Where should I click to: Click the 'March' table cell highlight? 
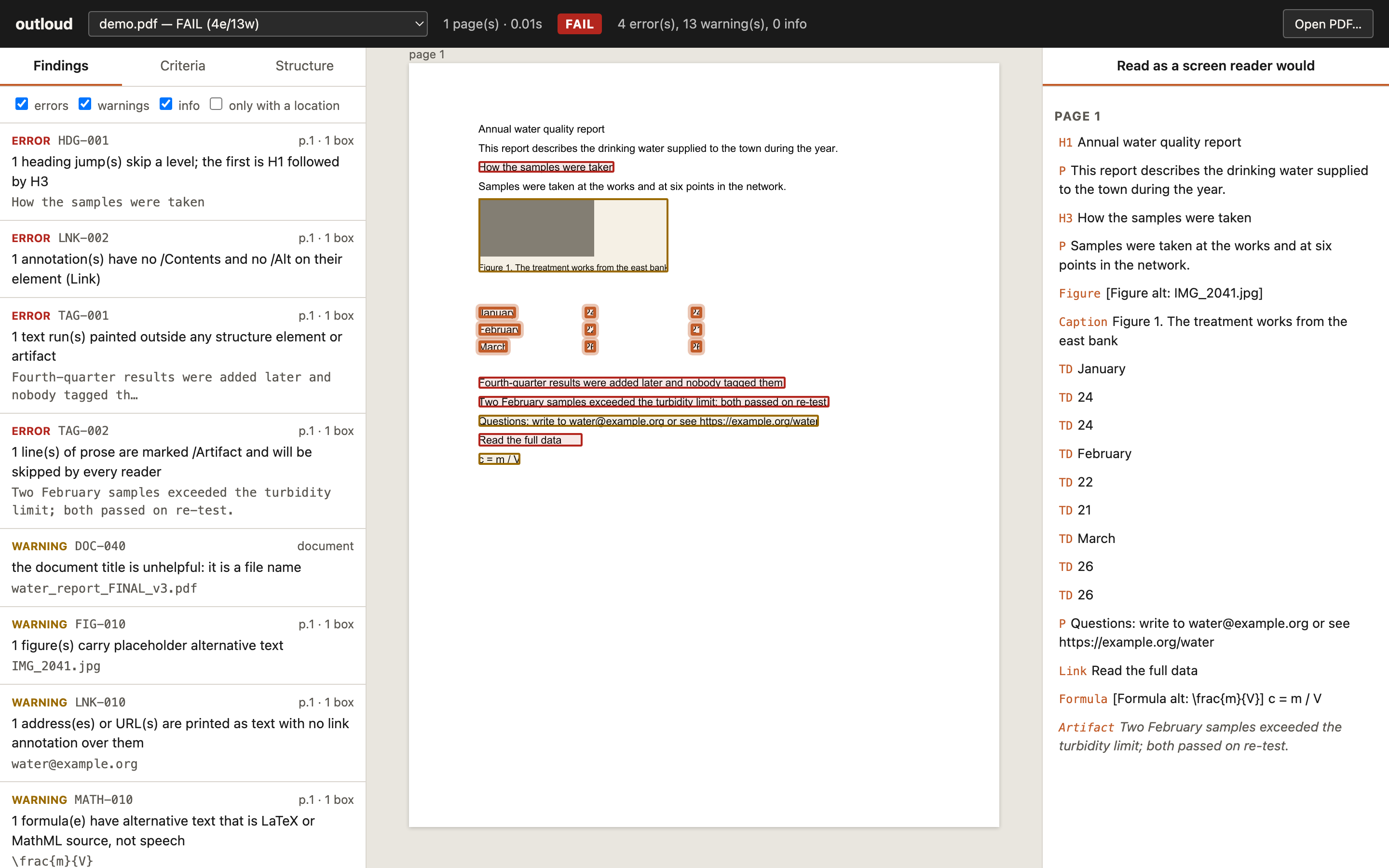[493, 347]
